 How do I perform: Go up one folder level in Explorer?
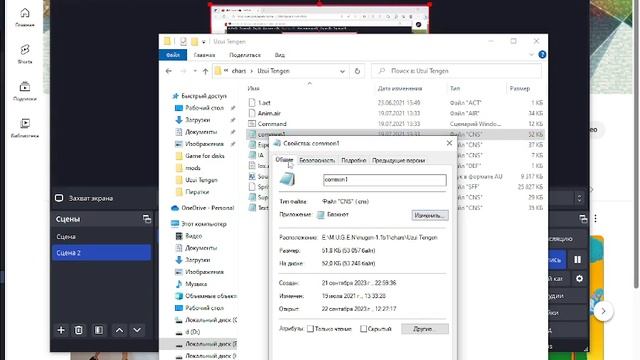tap(205, 71)
